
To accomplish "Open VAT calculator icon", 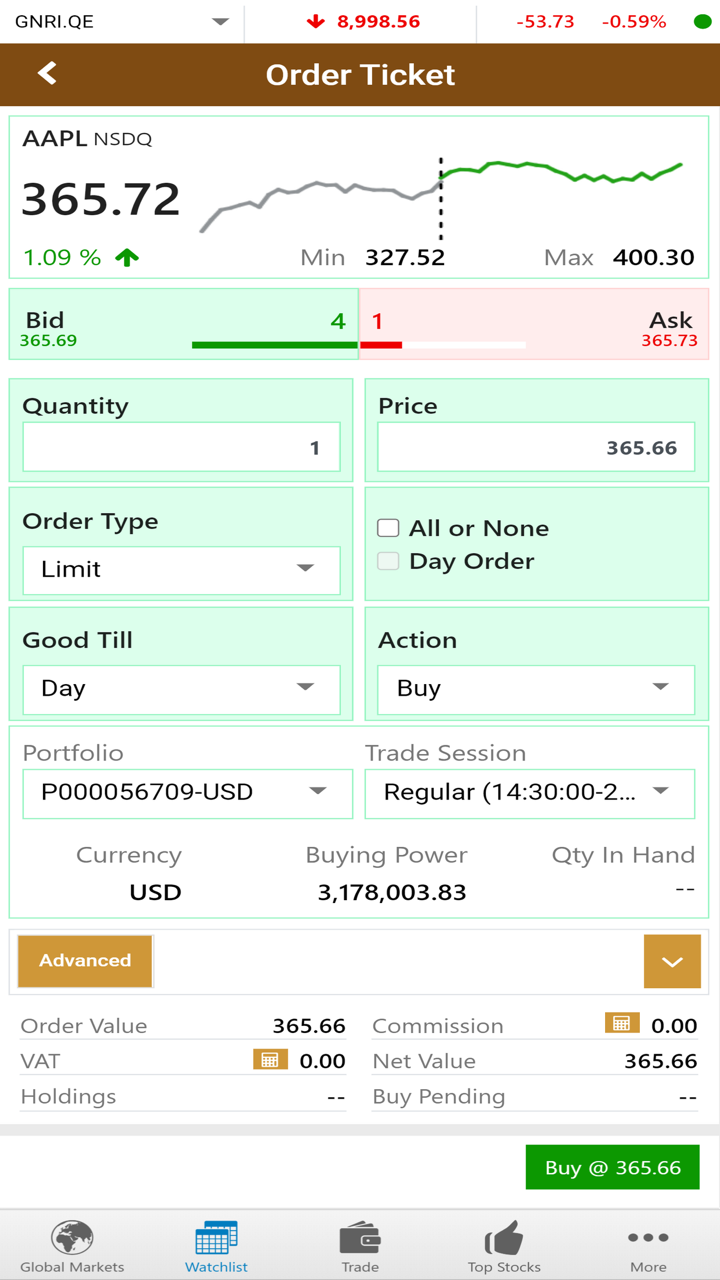I will (x=270, y=1059).
